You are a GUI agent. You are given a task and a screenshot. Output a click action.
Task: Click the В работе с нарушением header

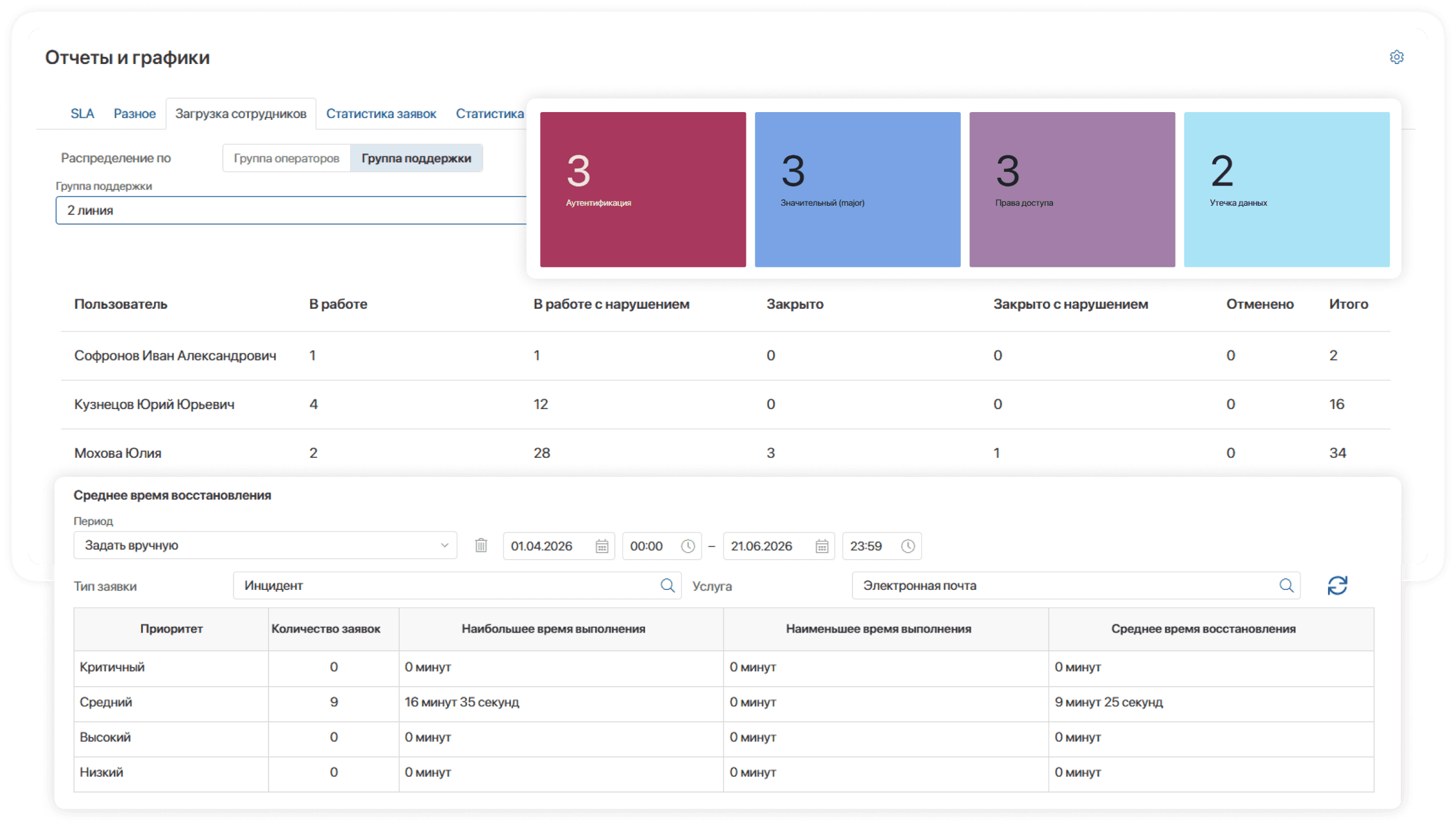[611, 304]
